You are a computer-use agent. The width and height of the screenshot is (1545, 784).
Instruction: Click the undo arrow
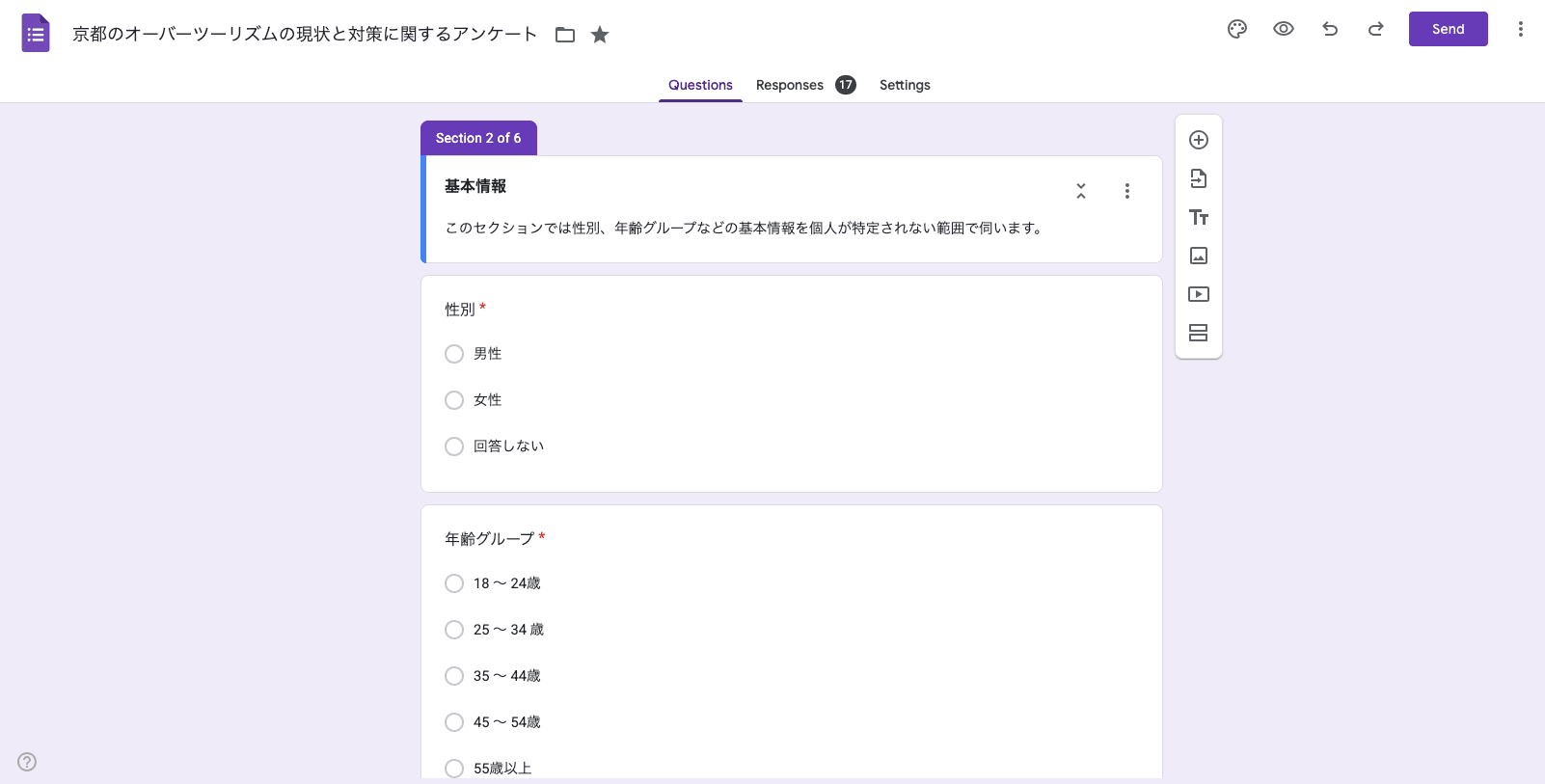(1330, 29)
